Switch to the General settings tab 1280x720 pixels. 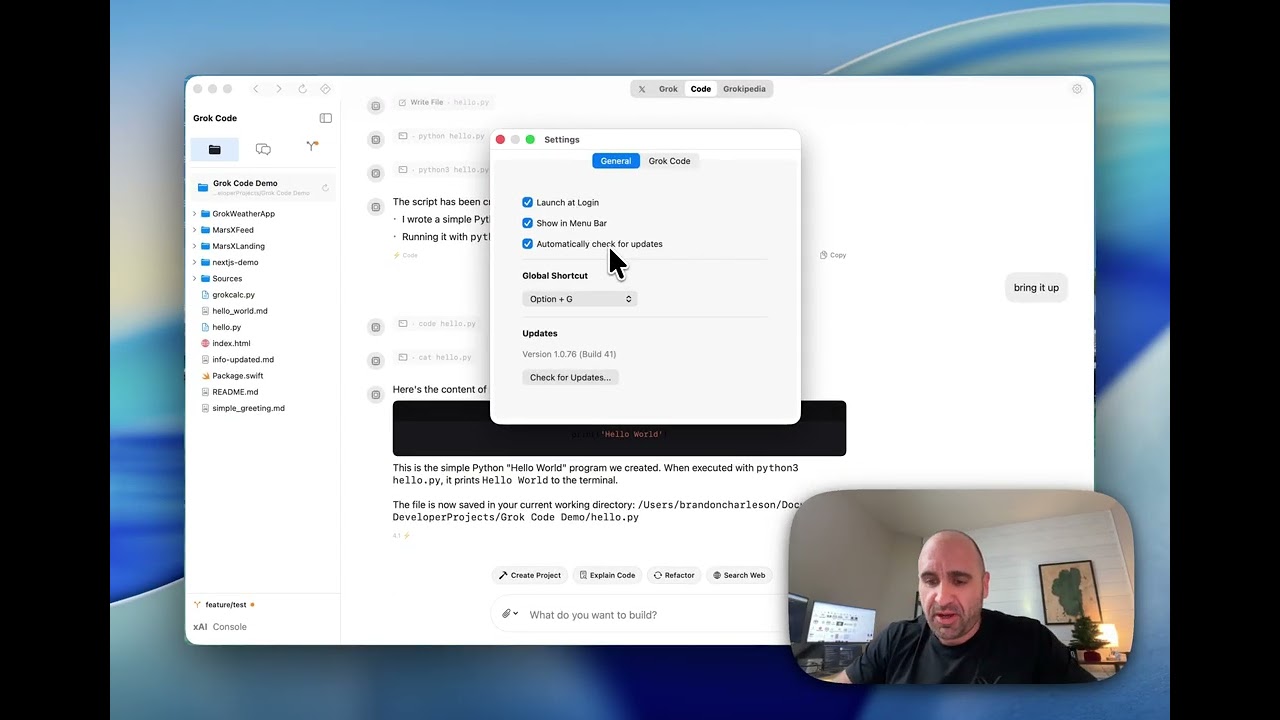616,161
